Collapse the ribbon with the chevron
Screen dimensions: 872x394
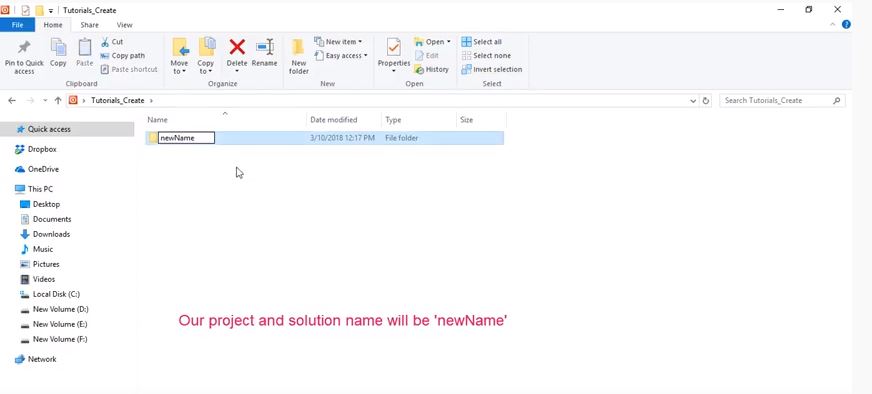coord(833,24)
